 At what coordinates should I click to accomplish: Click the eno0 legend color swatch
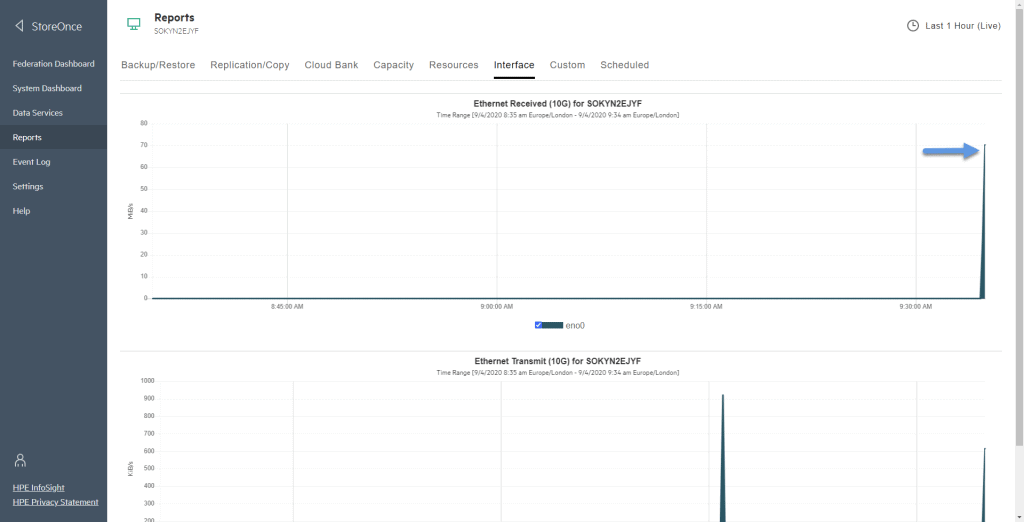point(552,325)
